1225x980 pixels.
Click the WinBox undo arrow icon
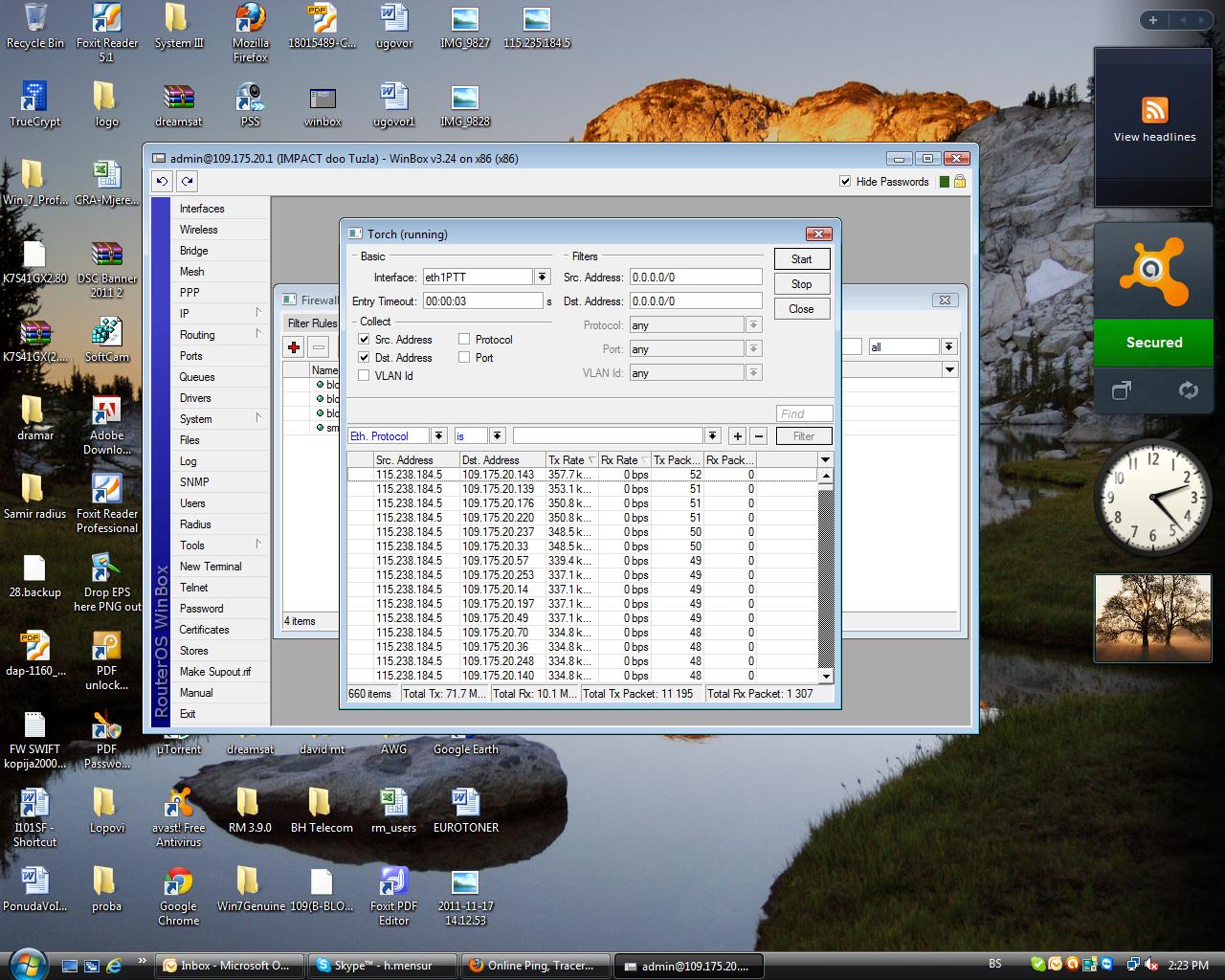pos(162,181)
